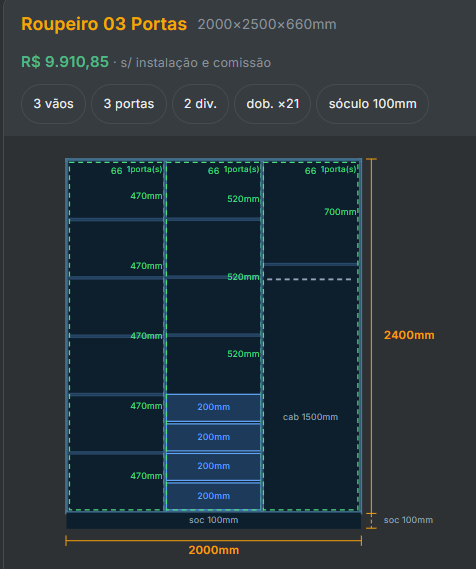Click the R$ 9.910,85 price
This screenshot has height=569, width=476.
tap(65, 62)
